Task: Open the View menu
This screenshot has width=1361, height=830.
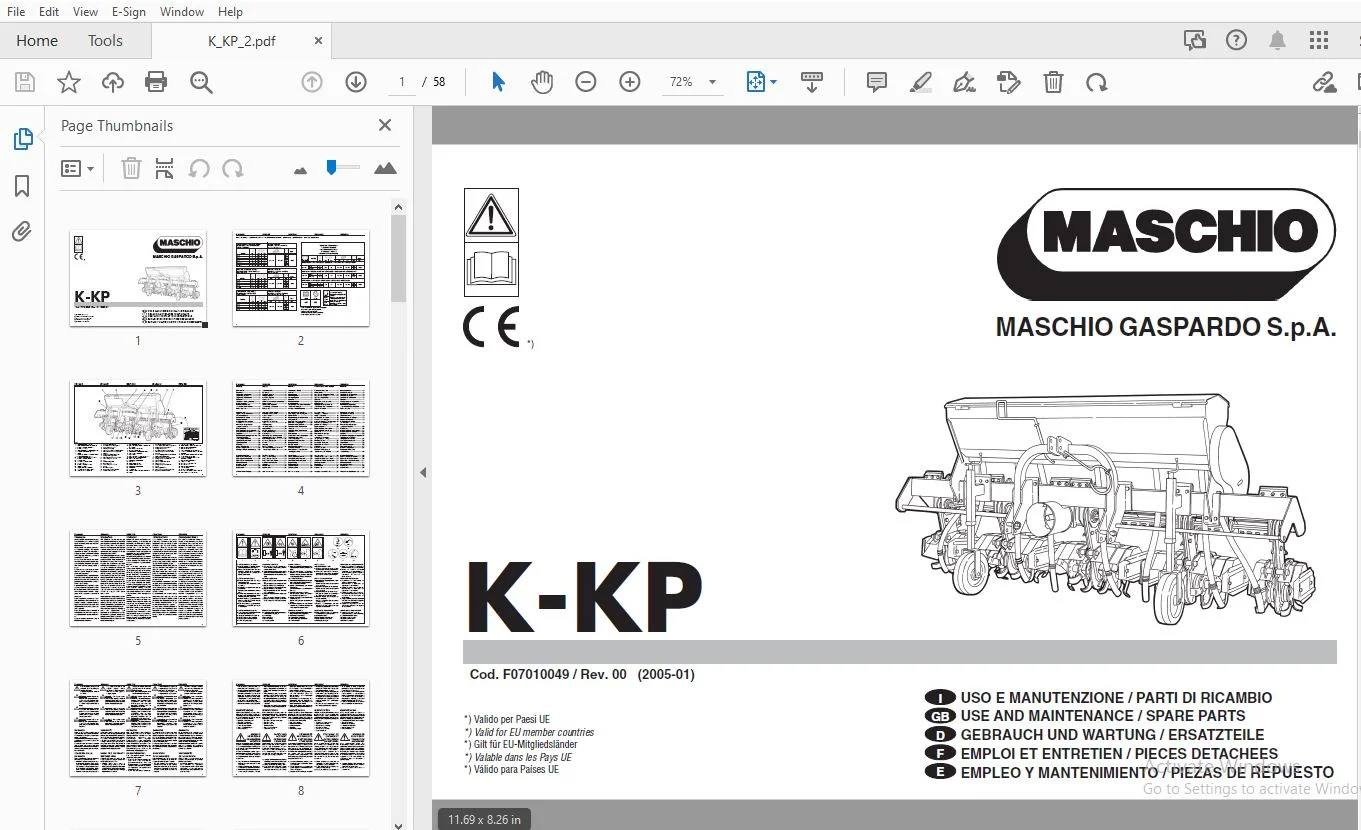Action: [85, 11]
